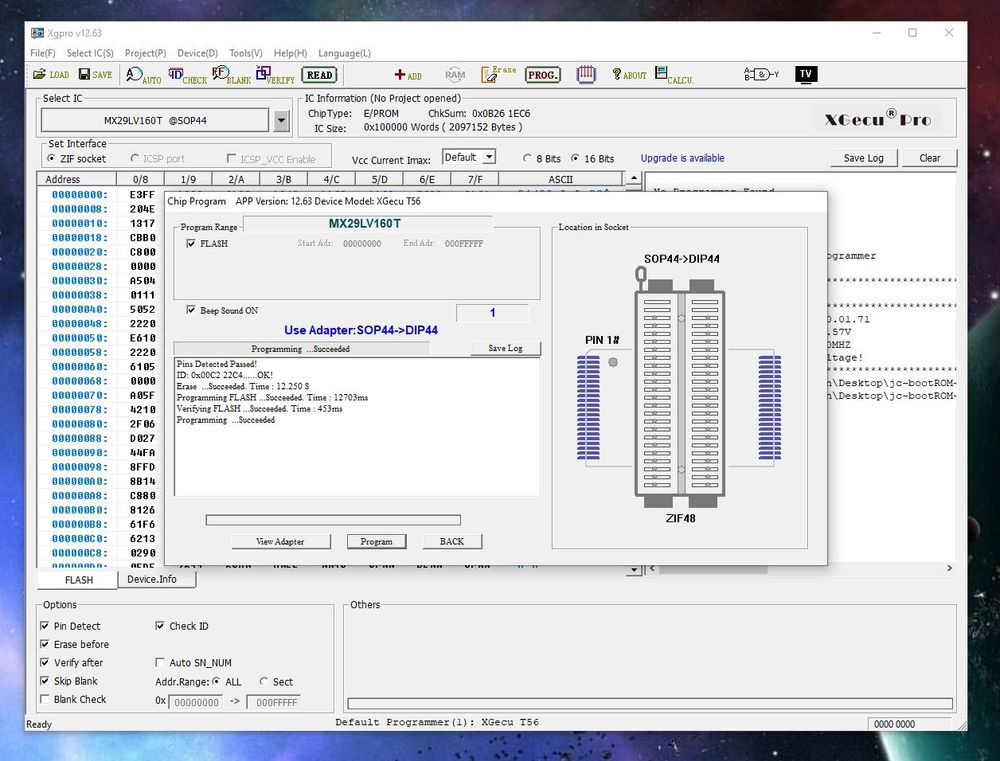Click the red plus ADD icon
This screenshot has height=761, width=1000.
click(408, 75)
